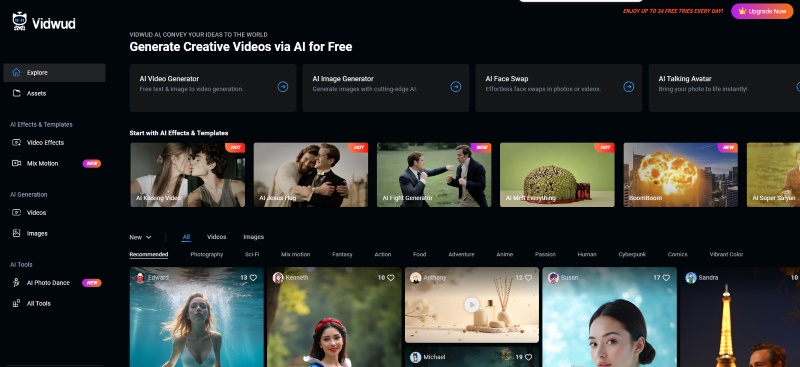Select the Sci-Fi category tab
The width and height of the screenshot is (800, 367).
click(x=252, y=254)
